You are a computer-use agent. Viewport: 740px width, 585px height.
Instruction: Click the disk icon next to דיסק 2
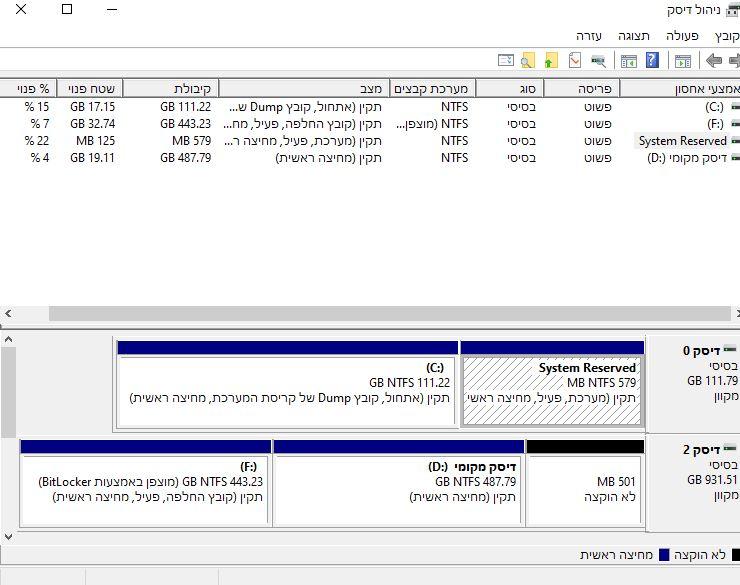730,448
